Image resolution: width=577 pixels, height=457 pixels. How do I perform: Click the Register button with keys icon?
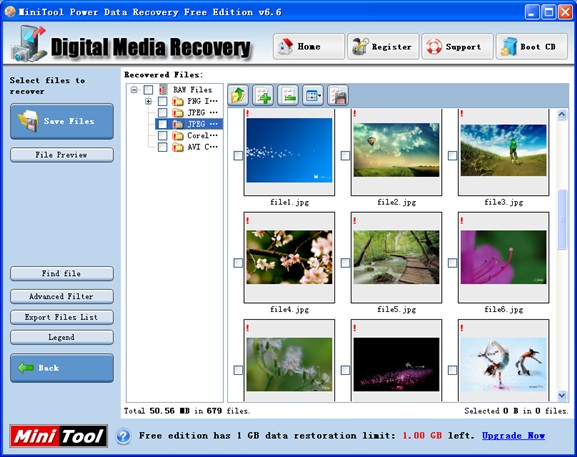tap(383, 46)
